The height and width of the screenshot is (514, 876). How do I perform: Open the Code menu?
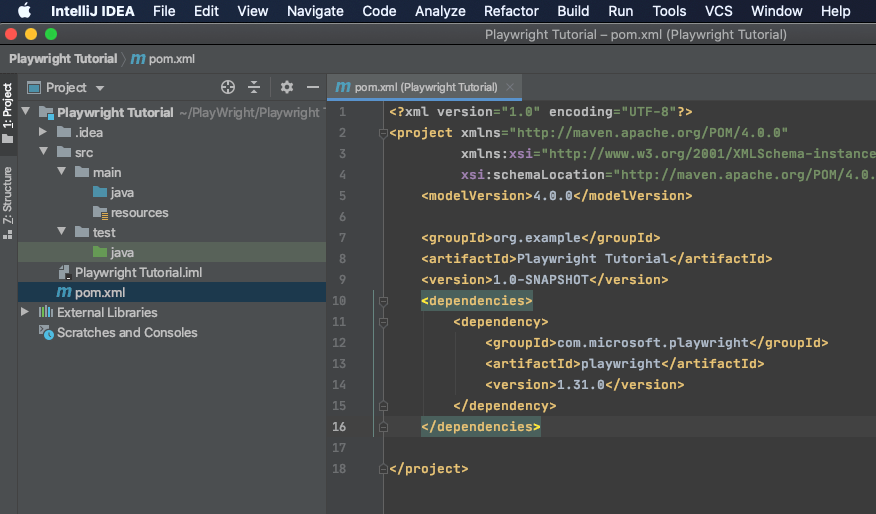pos(379,11)
